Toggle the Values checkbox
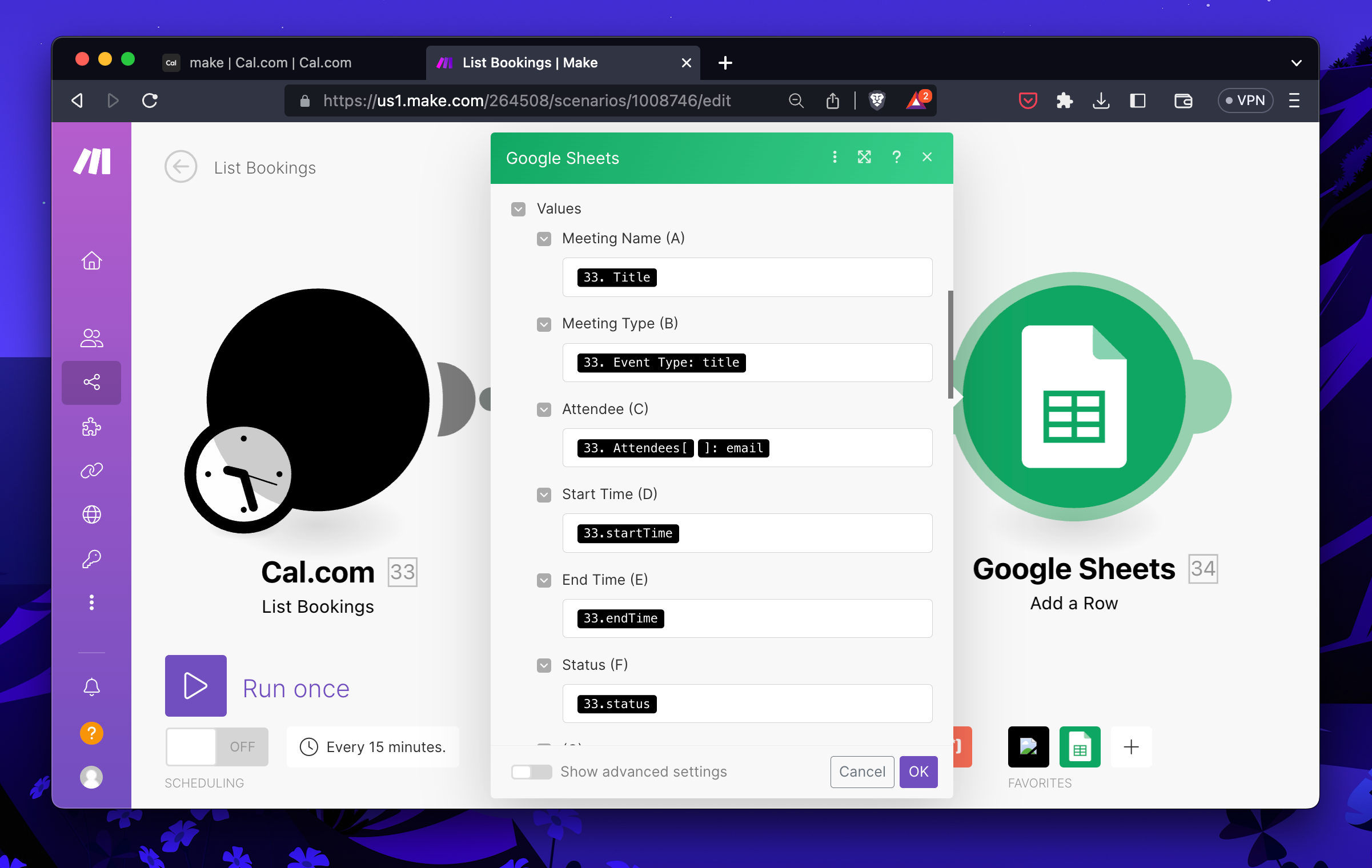1372x868 pixels. click(518, 209)
